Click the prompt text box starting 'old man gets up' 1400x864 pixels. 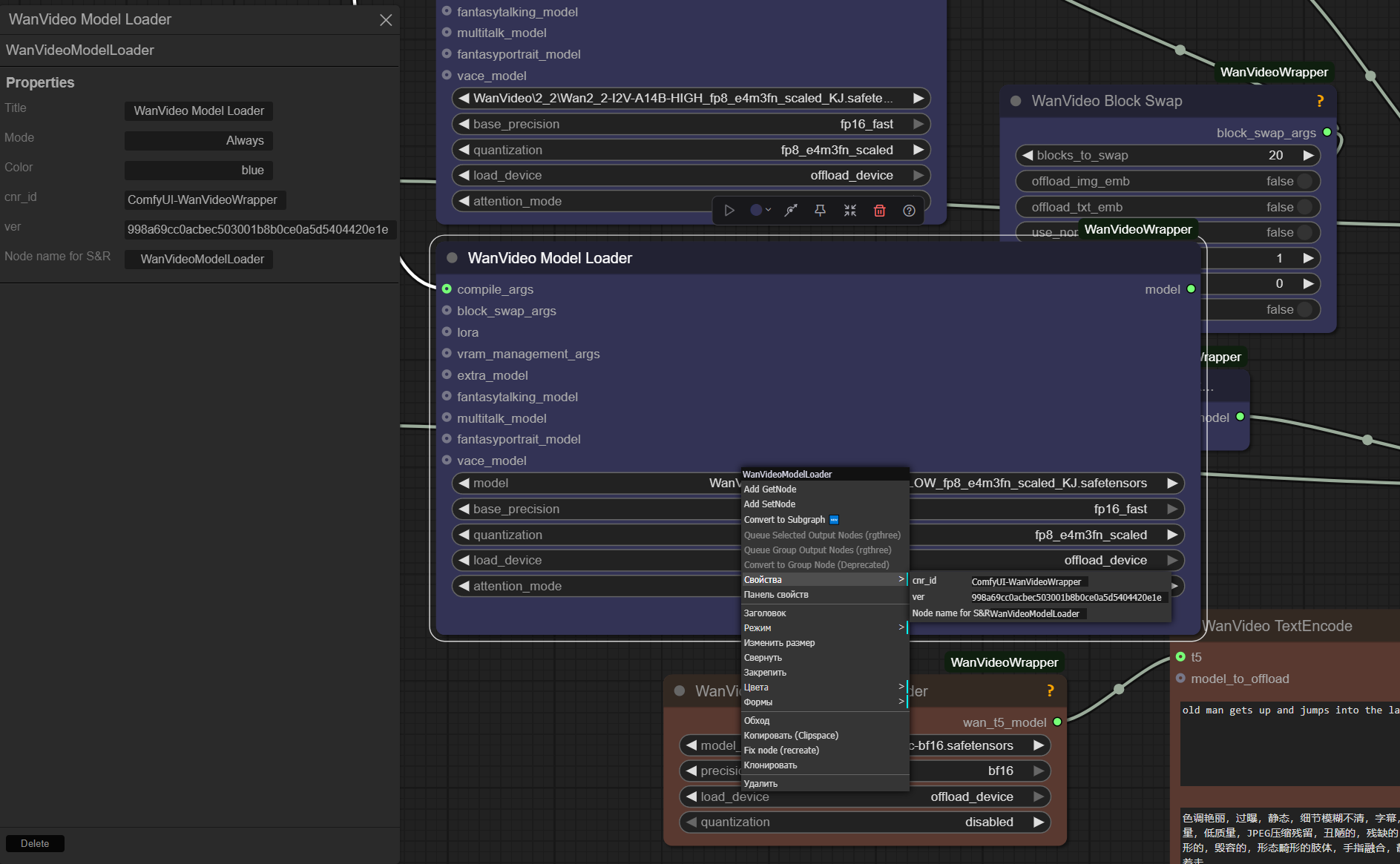[x=1290, y=743]
